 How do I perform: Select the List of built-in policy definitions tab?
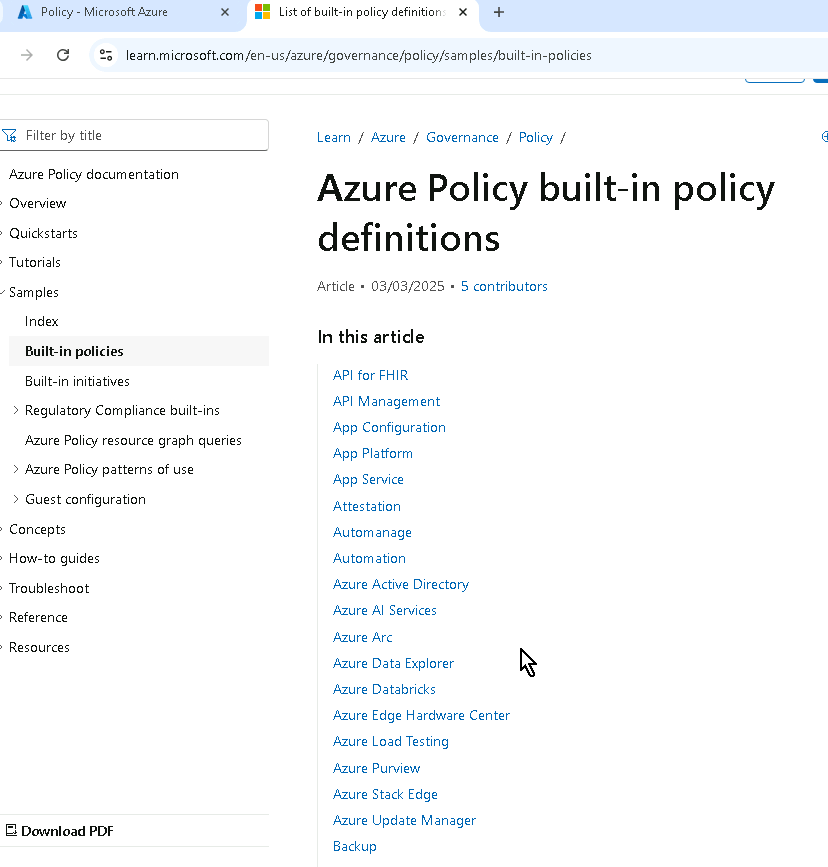click(x=363, y=12)
